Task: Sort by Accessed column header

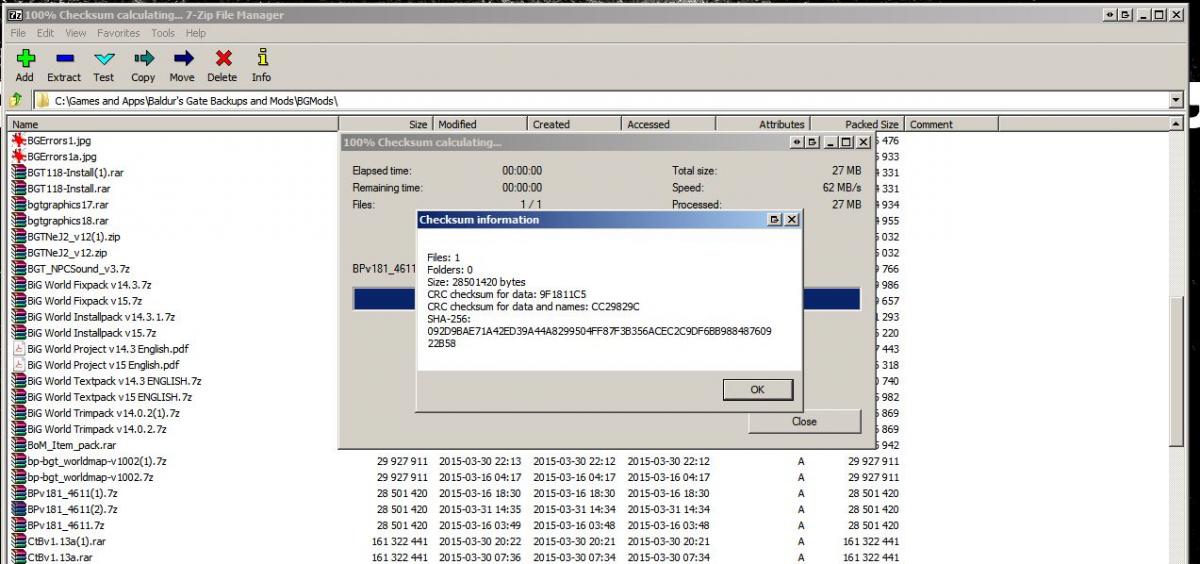Action: coord(668,124)
